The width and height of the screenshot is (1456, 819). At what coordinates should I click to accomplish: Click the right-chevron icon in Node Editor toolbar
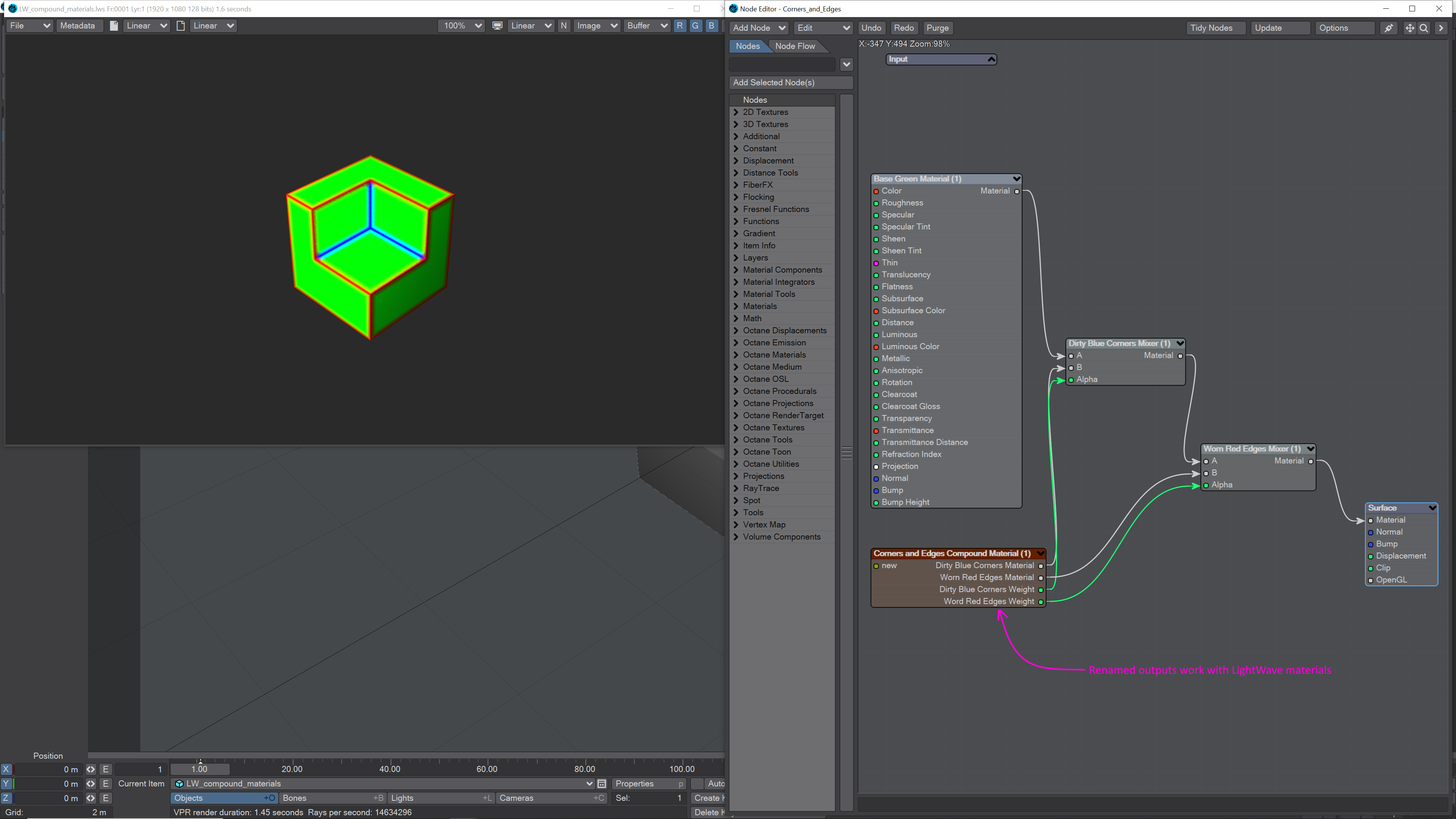1441,28
